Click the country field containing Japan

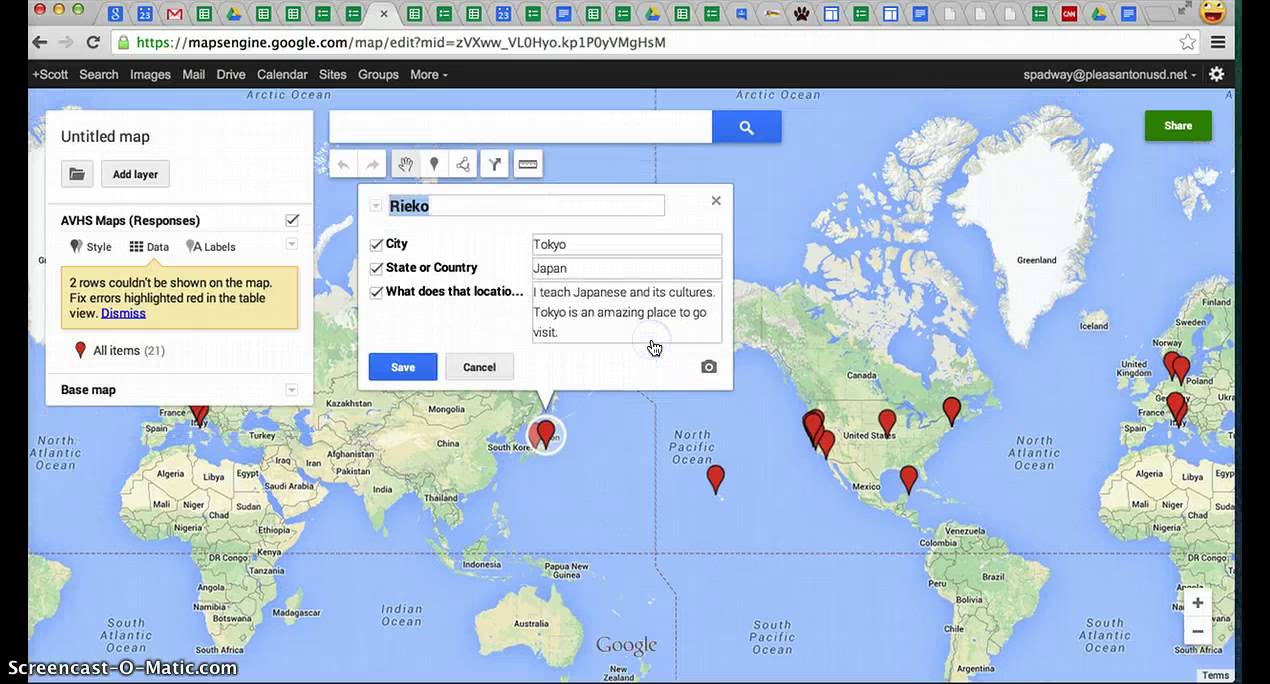click(x=627, y=268)
